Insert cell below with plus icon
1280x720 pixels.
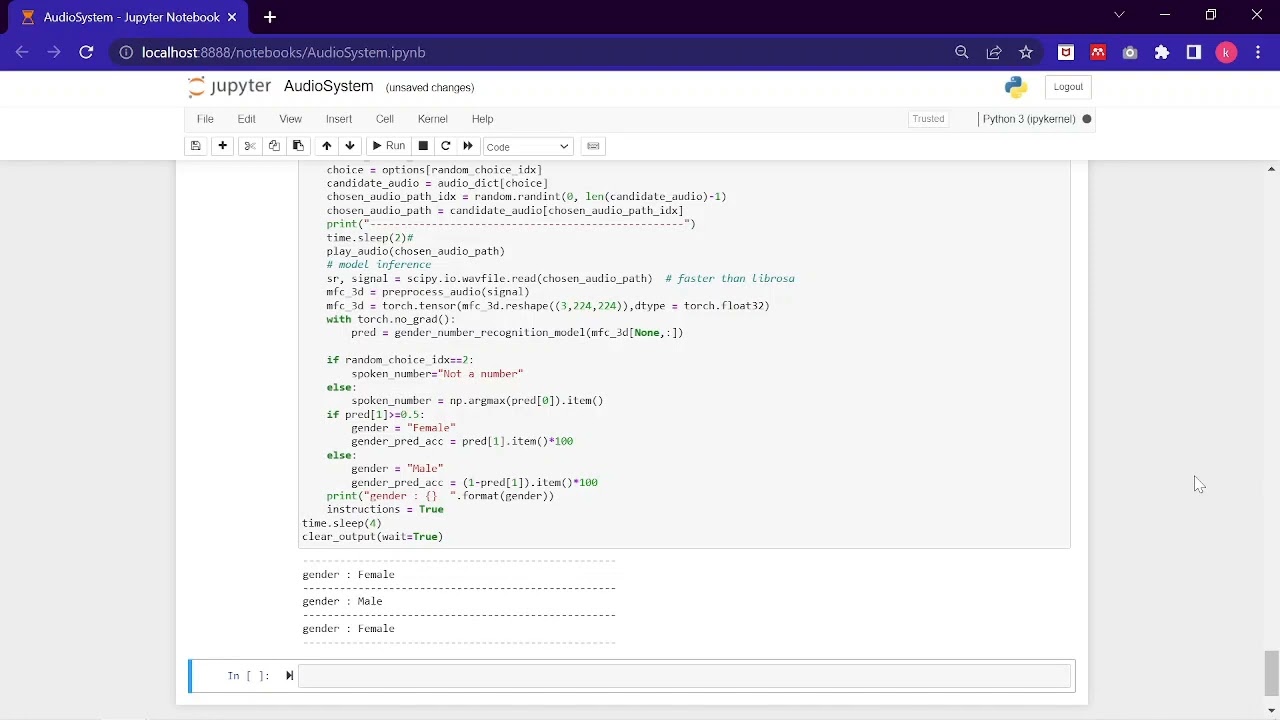coord(222,146)
